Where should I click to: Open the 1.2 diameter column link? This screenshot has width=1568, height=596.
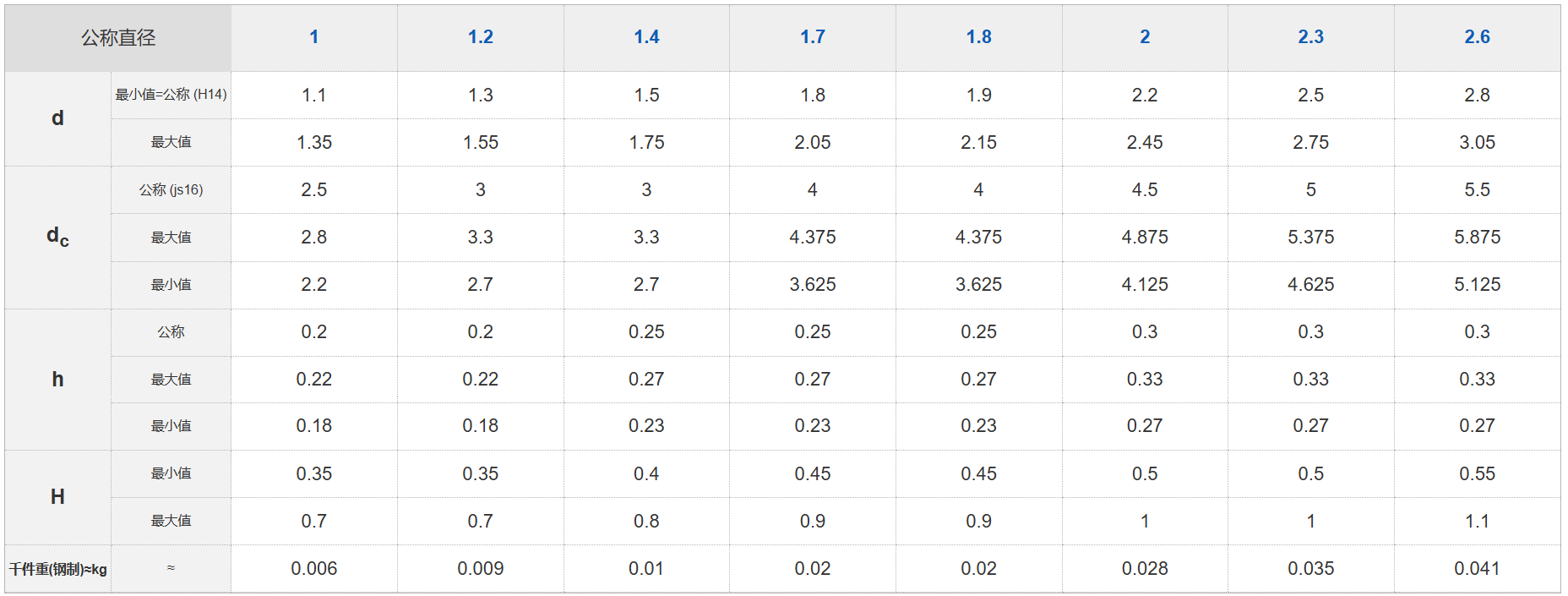click(480, 37)
